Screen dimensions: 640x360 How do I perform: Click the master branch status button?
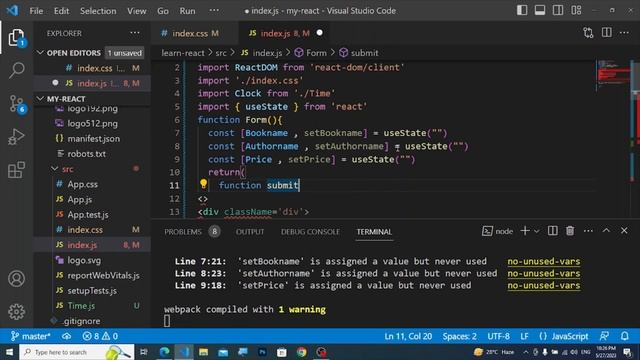[x=31, y=336]
